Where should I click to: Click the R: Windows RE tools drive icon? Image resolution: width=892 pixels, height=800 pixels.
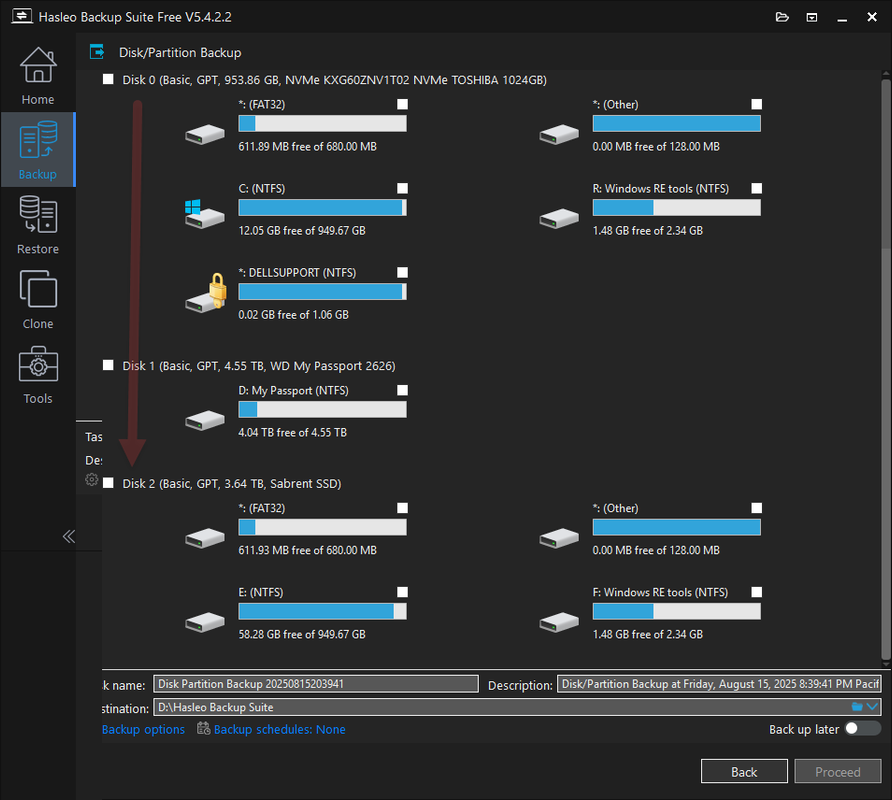click(x=559, y=218)
